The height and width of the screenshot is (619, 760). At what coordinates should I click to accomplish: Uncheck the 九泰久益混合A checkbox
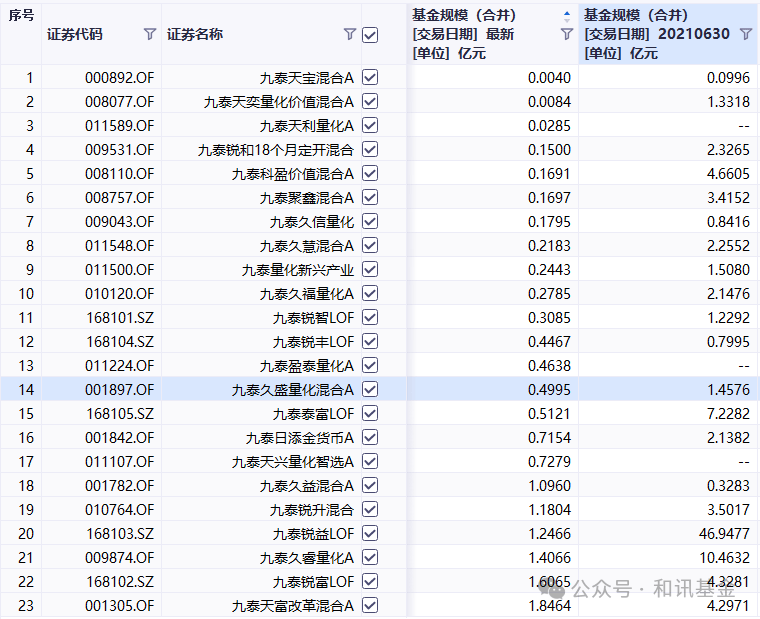tap(370, 485)
